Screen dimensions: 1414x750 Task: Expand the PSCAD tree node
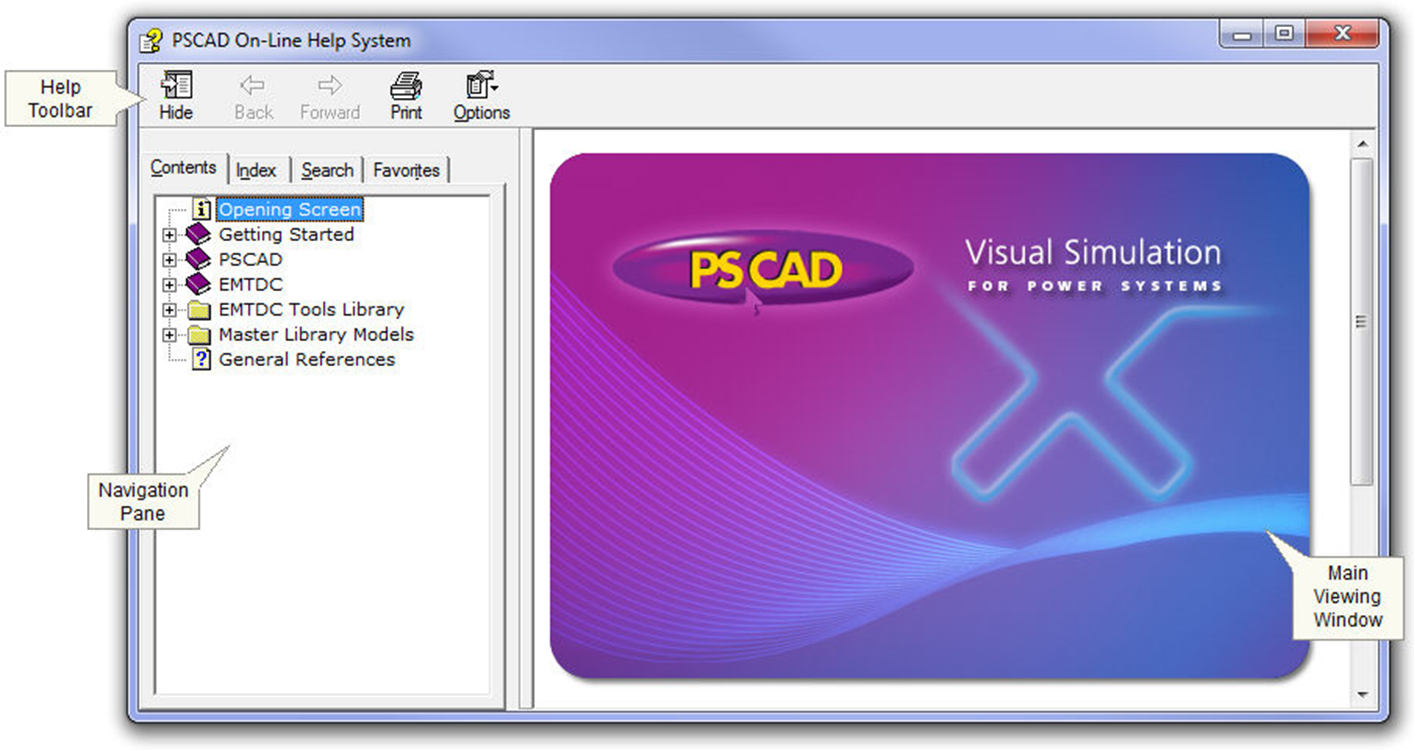[x=169, y=260]
